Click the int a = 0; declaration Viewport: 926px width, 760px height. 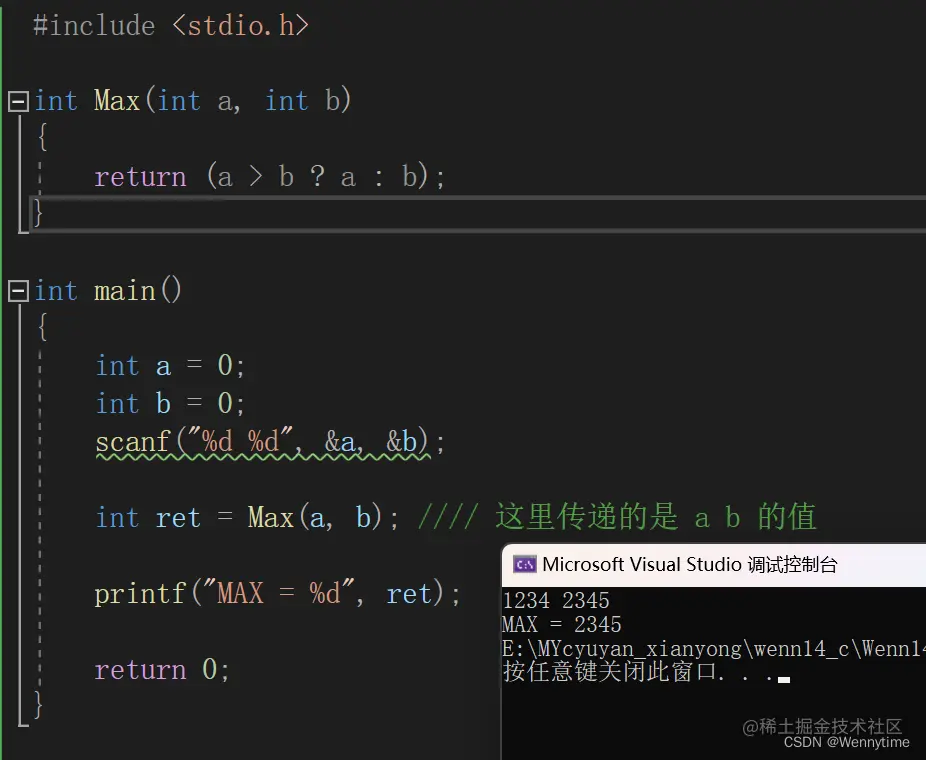(x=170, y=366)
